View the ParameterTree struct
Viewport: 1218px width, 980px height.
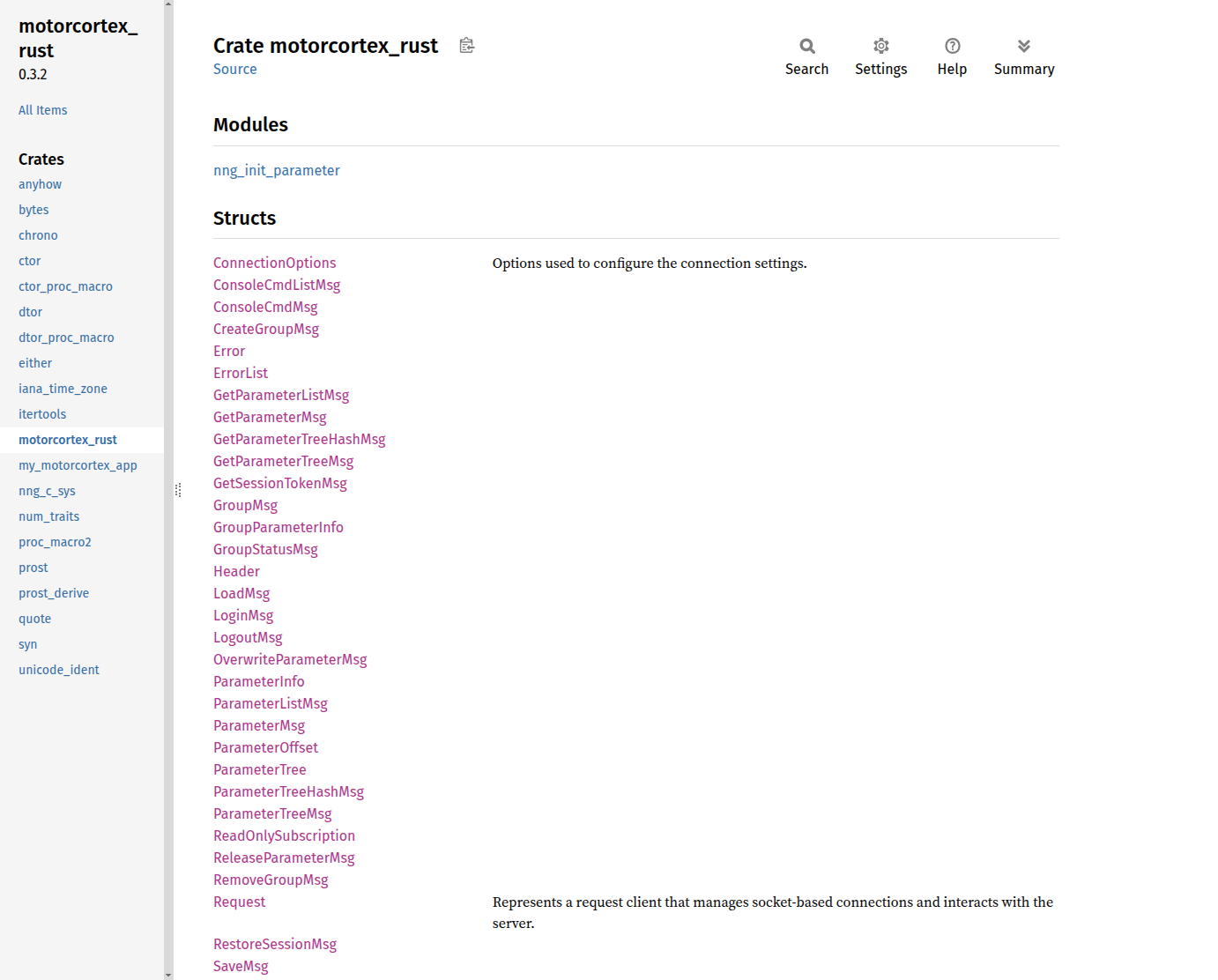coord(259,770)
